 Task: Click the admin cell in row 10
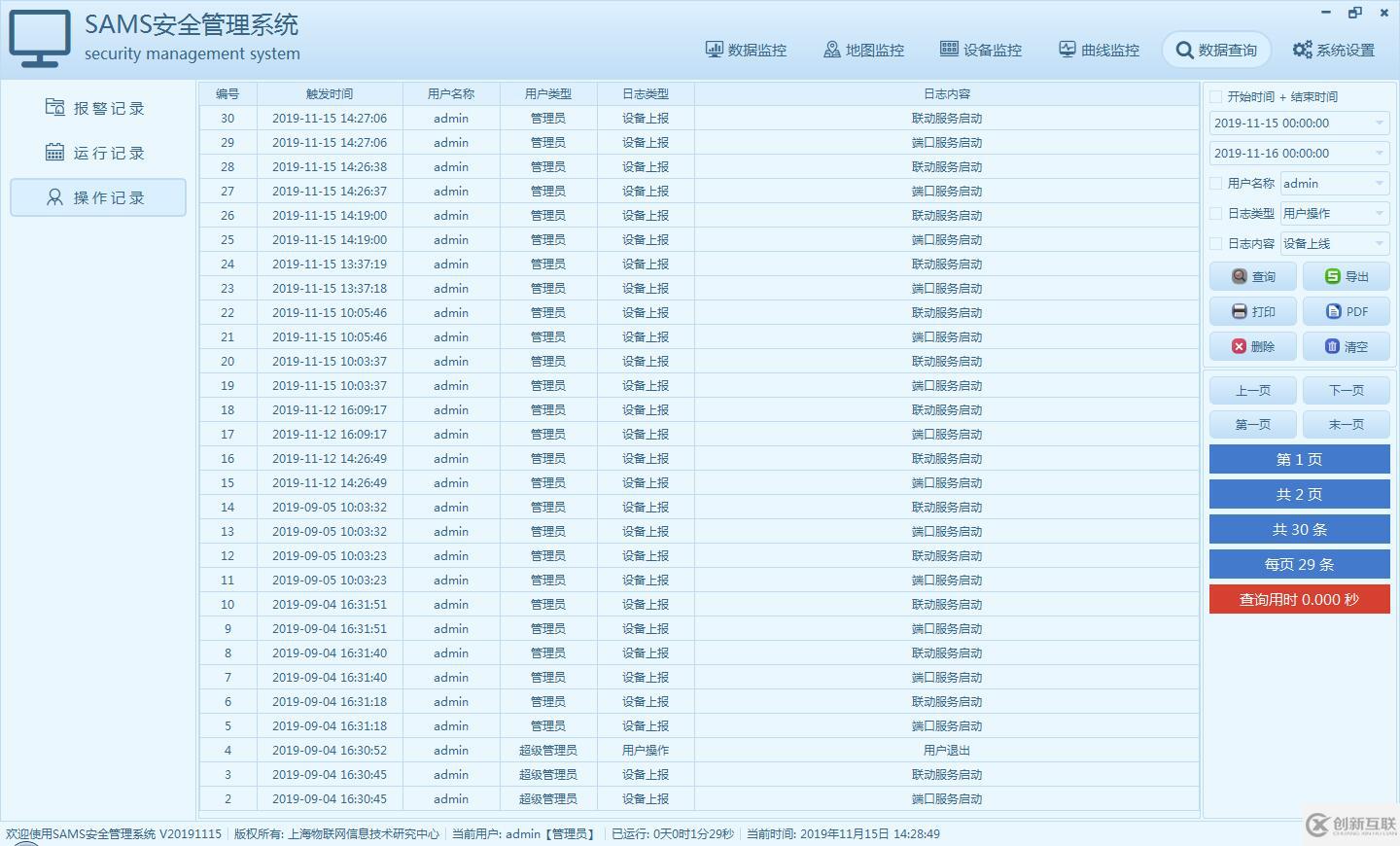[451, 604]
